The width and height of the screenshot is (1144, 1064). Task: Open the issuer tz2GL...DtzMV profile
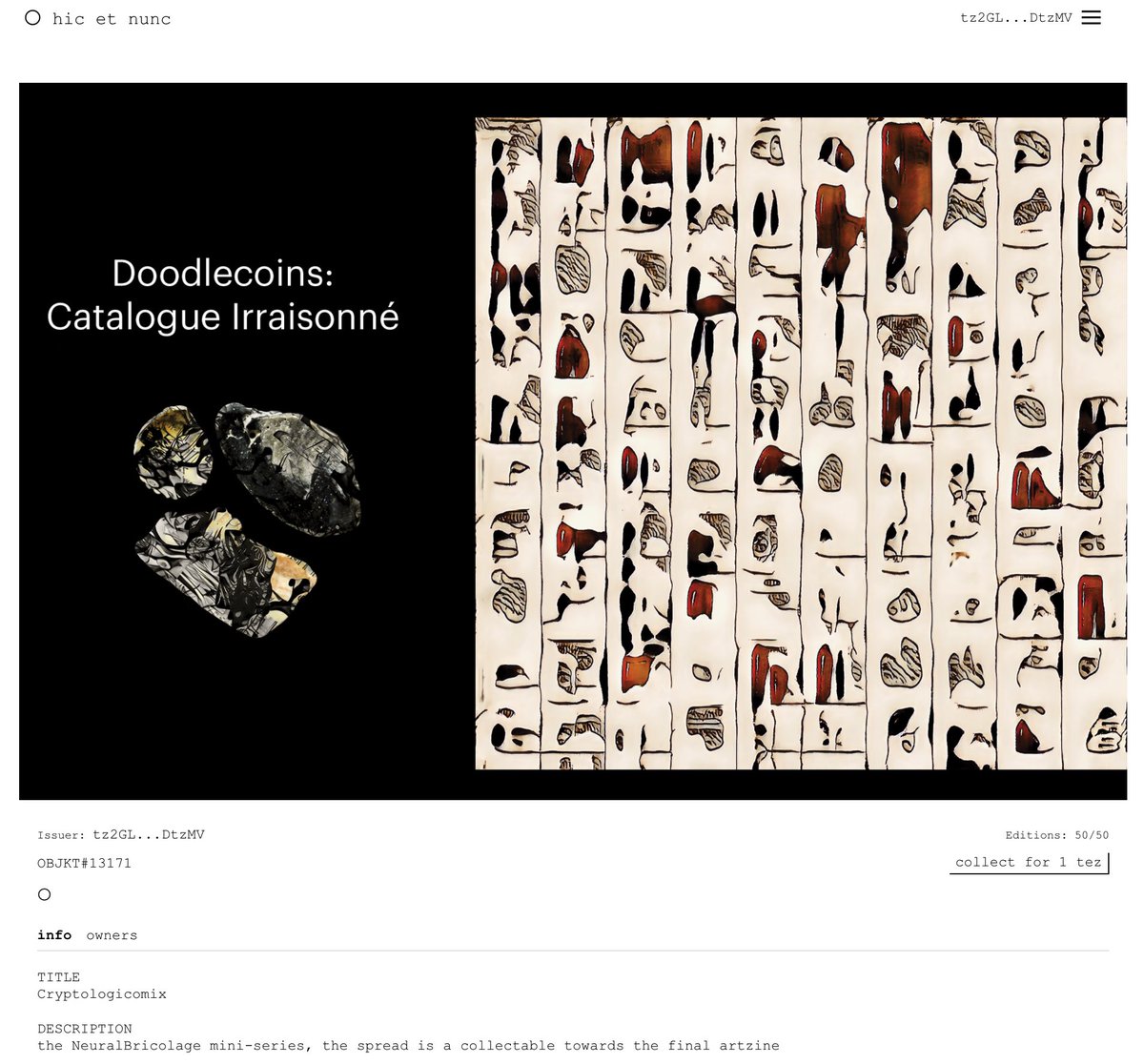coord(149,834)
